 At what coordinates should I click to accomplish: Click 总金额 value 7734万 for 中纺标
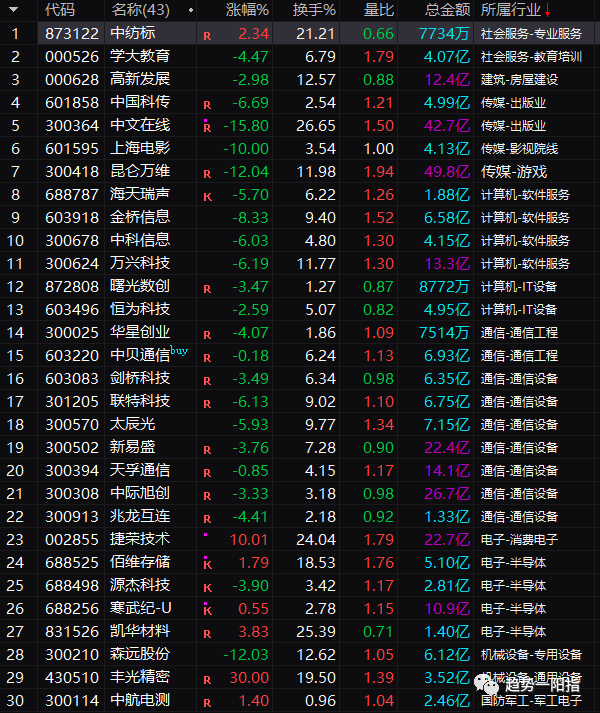pyautogui.click(x=444, y=34)
